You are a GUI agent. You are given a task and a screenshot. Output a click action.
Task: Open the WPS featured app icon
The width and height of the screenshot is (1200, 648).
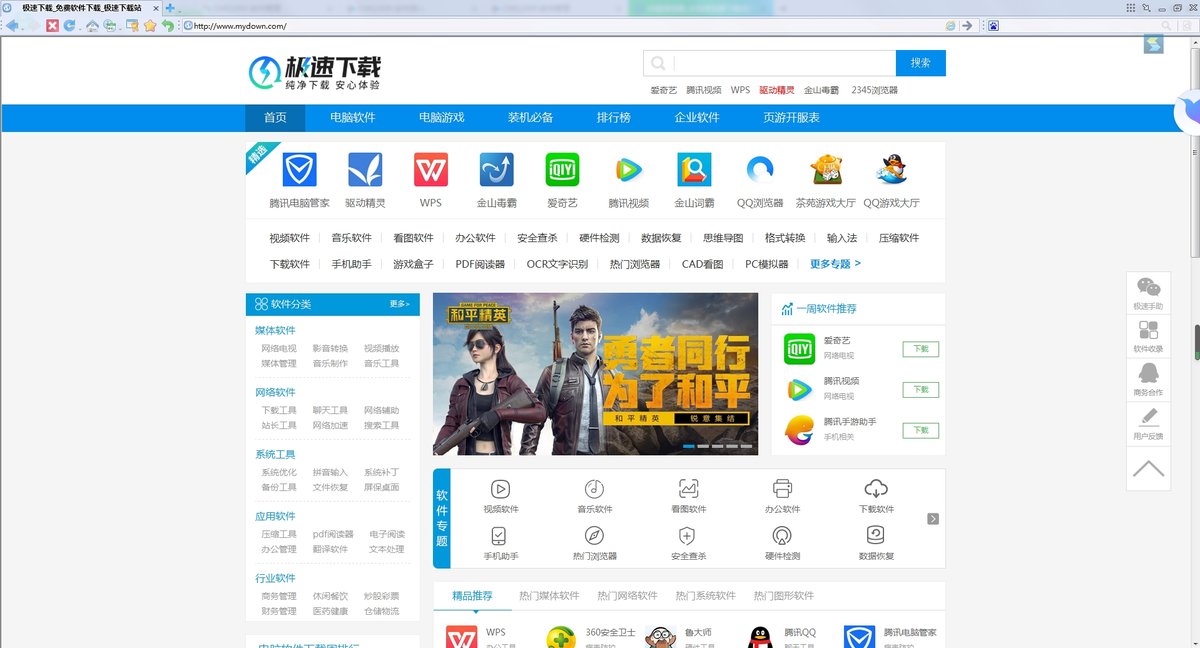[x=431, y=169]
